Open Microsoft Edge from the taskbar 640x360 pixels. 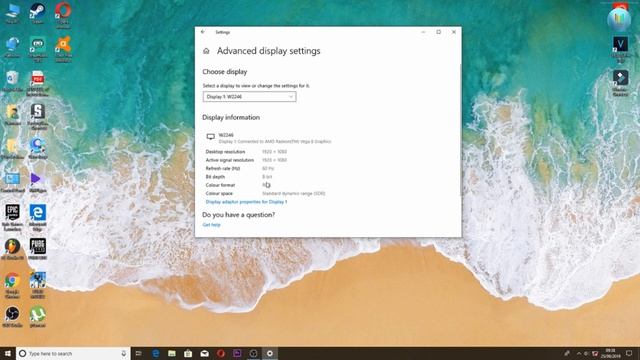(x=156, y=353)
